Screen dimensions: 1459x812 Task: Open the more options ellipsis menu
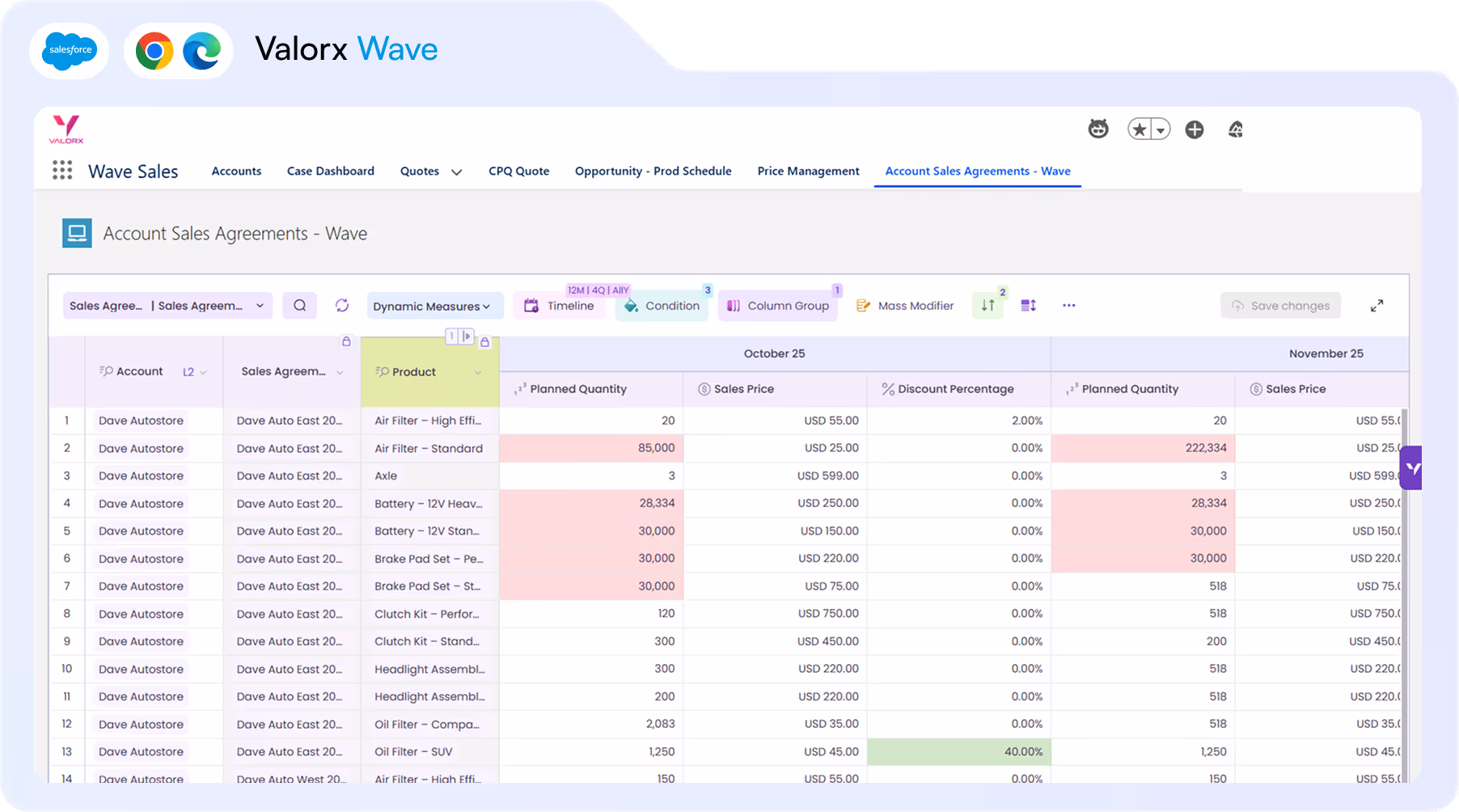[x=1069, y=306]
